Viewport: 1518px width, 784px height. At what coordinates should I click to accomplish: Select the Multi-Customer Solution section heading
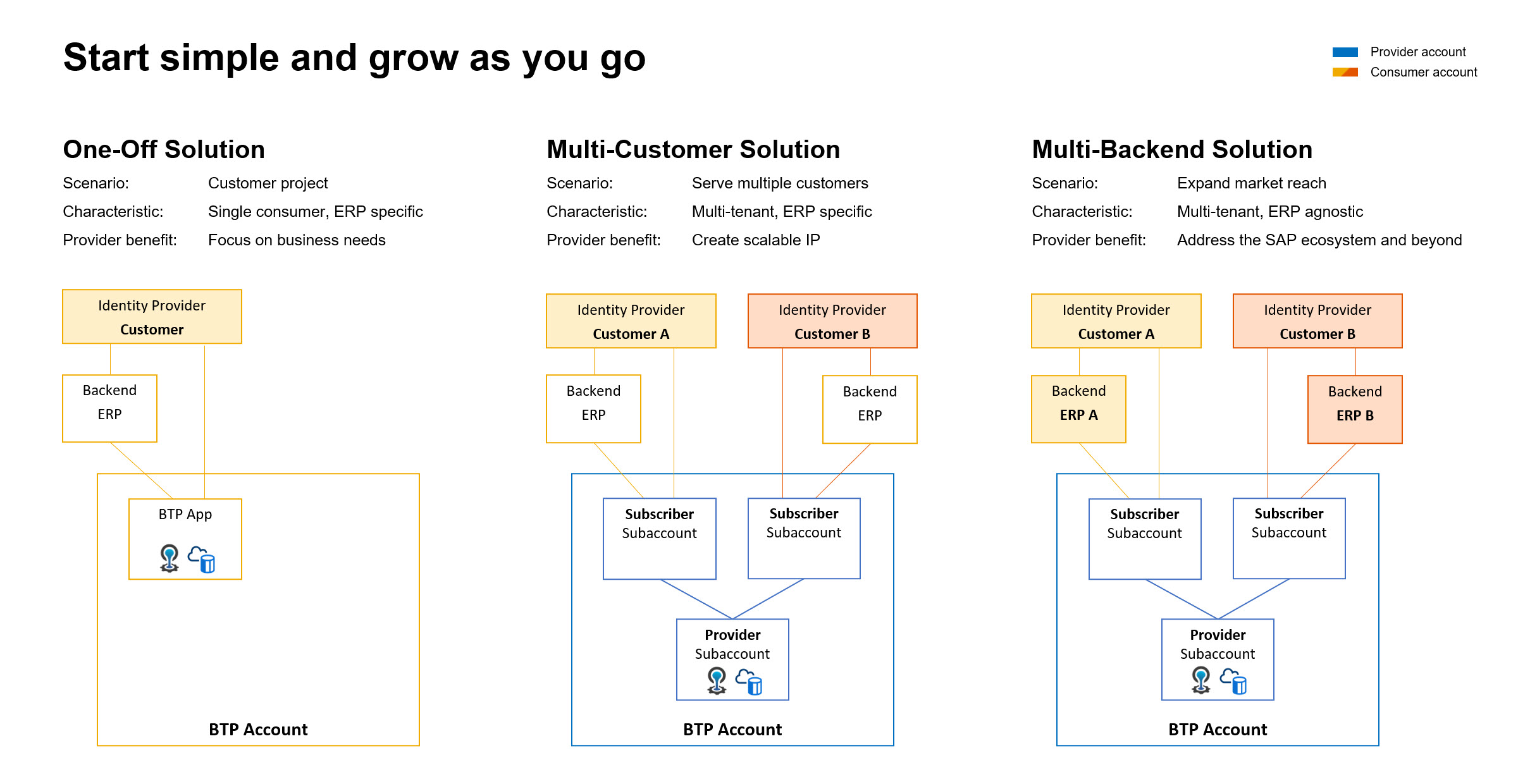pyautogui.click(x=690, y=143)
